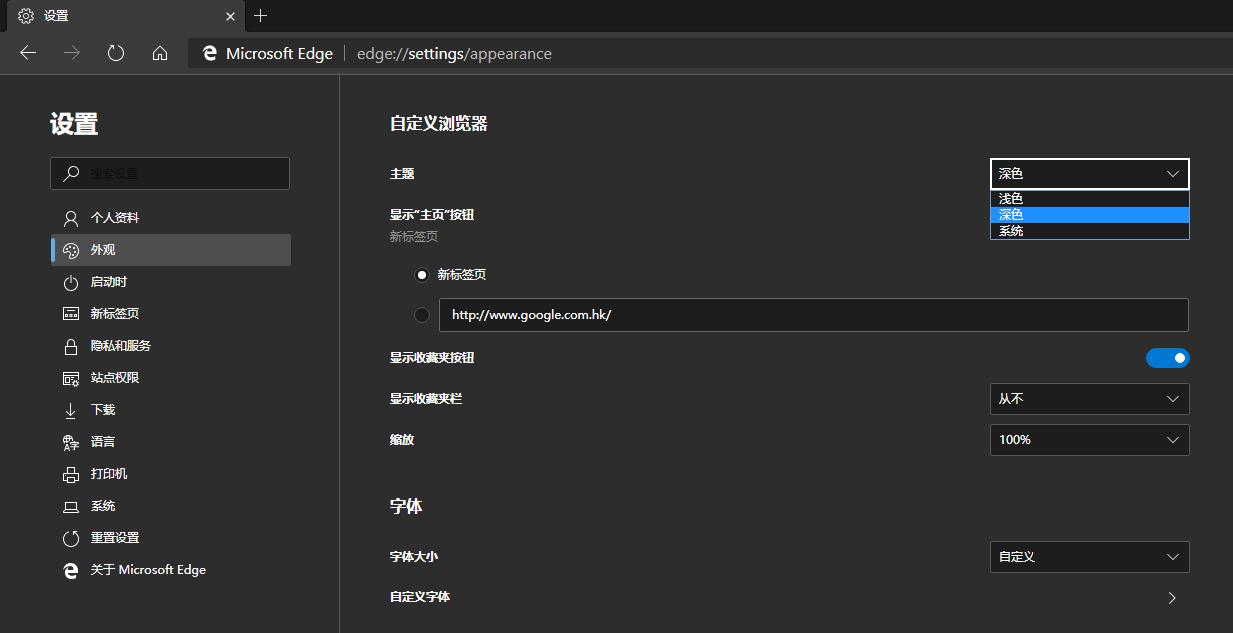This screenshot has height=633, width=1233.
Task: Click the 启动时 (On startup) icon
Action: coord(70,281)
